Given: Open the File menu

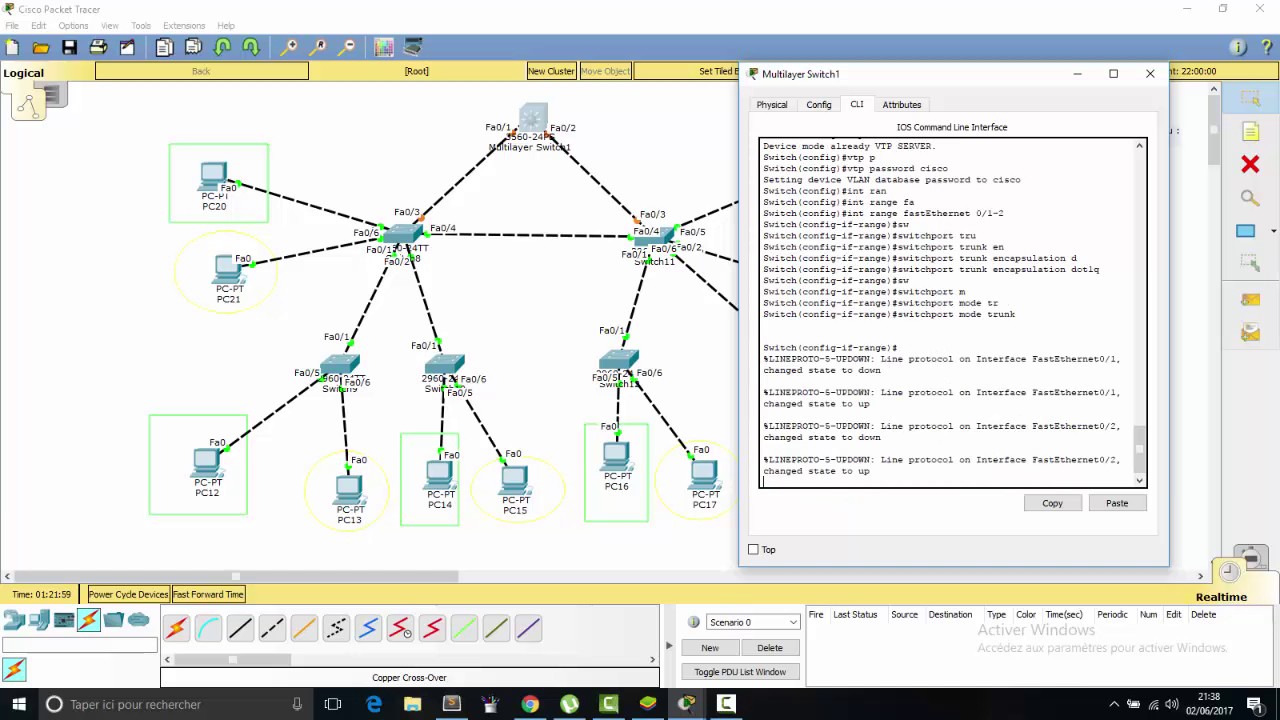Looking at the screenshot, I should tap(12, 25).
